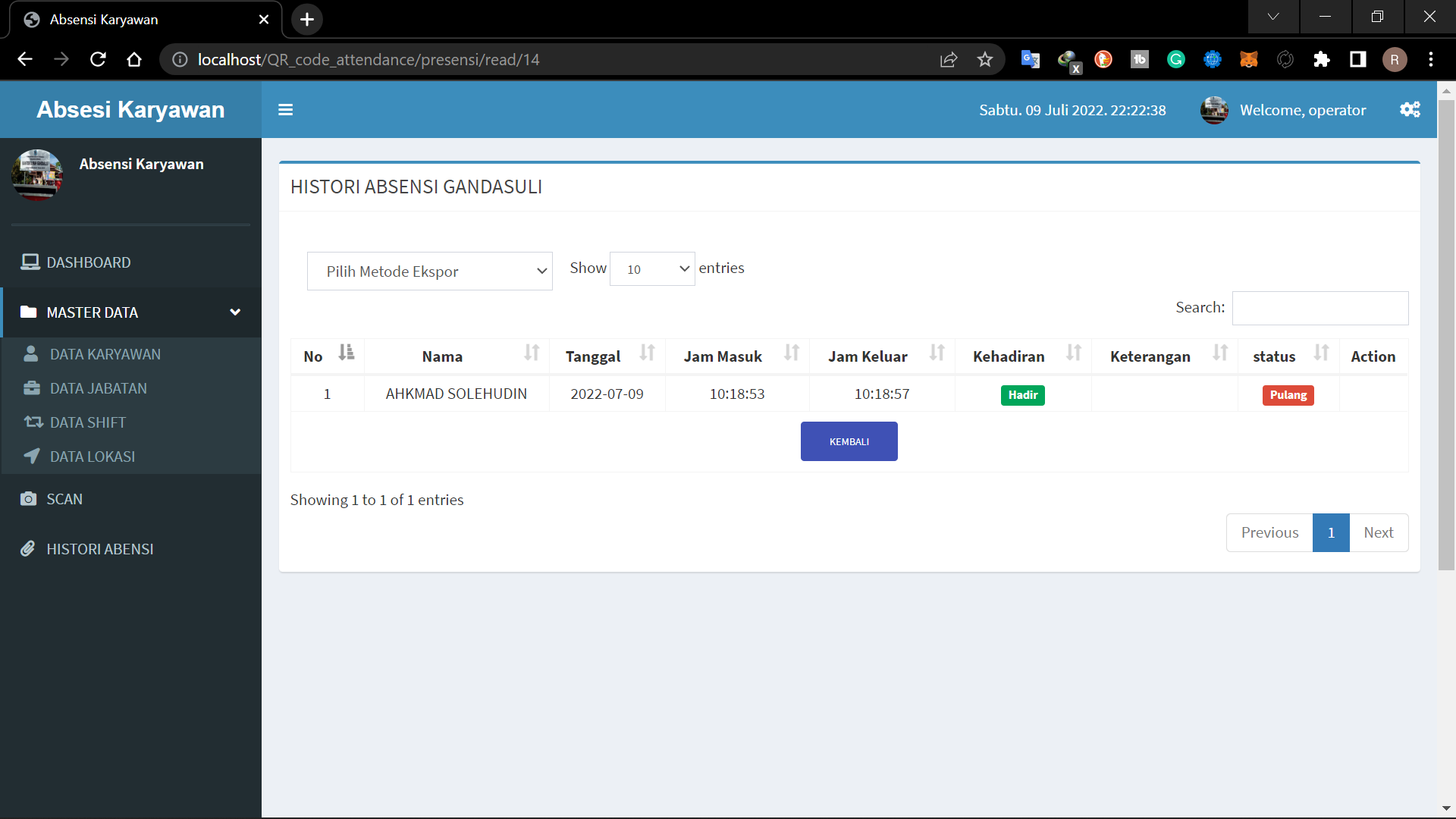The image size is (1456, 819).
Task: Click the DATA JABATAN briefcase icon
Action: (x=32, y=388)
